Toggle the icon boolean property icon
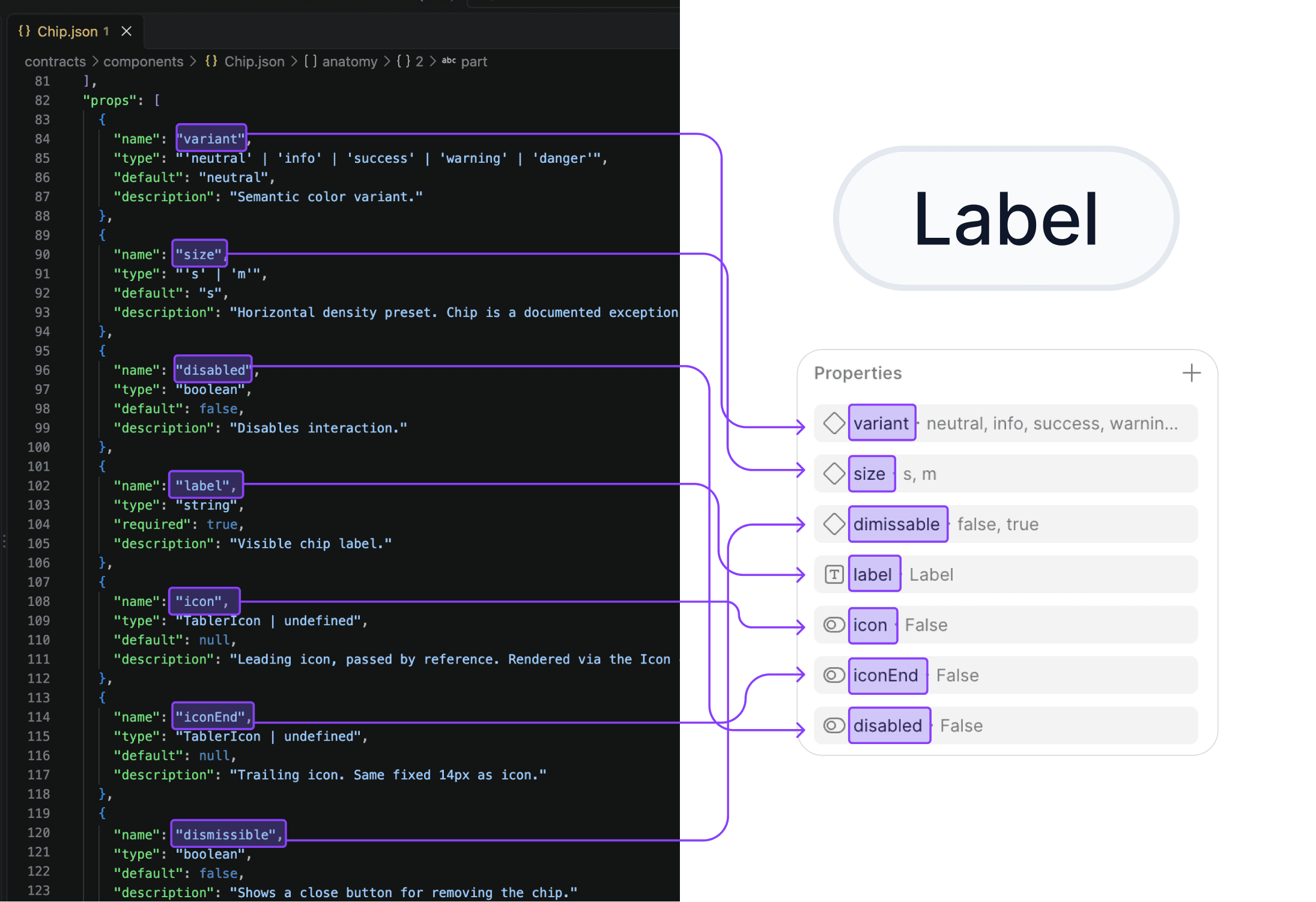 coord(834,625)
